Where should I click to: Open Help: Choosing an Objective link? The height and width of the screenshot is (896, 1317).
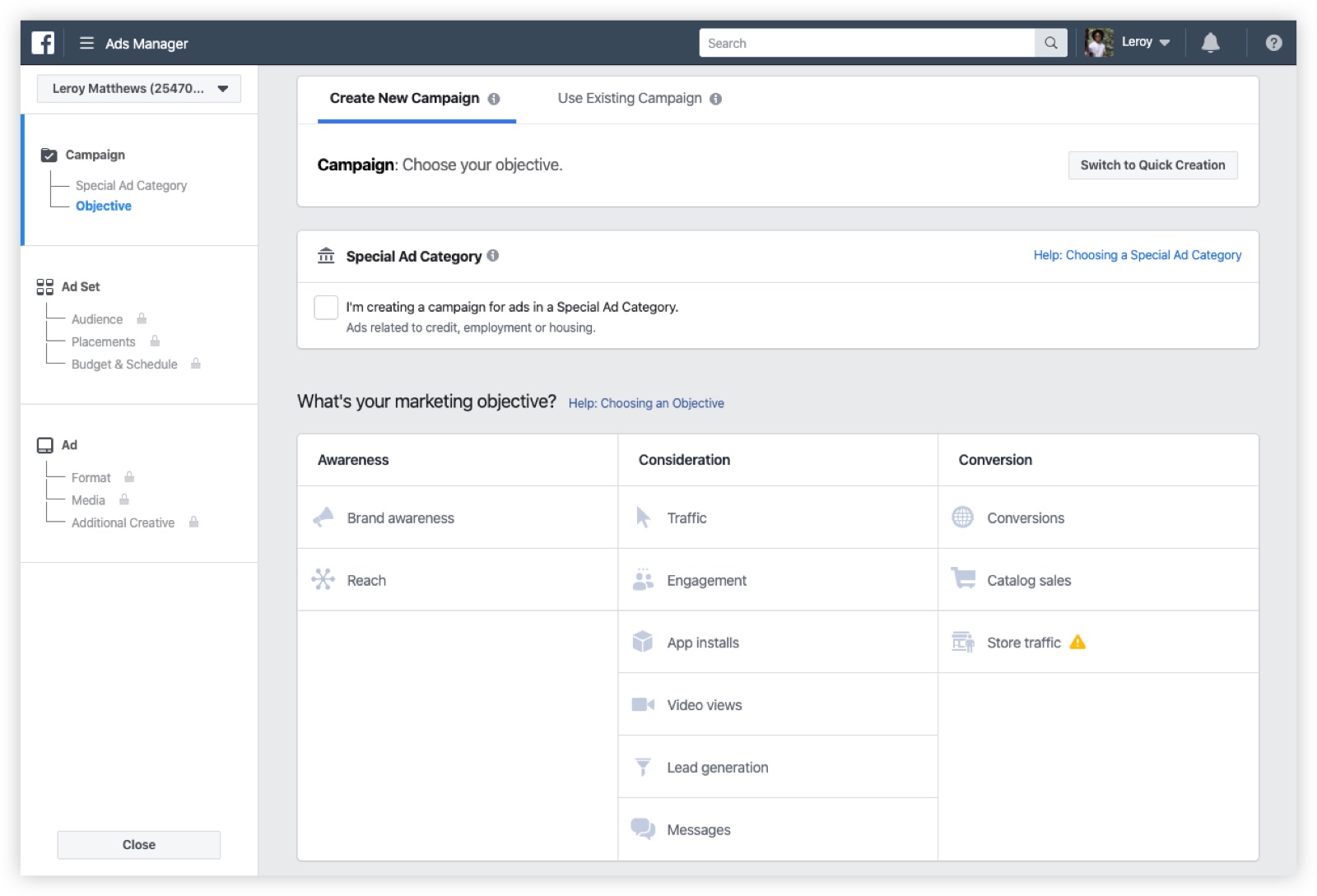click(646, 403)
